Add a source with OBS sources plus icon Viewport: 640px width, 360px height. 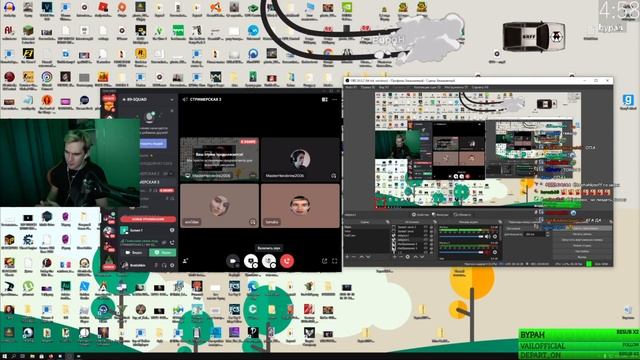(394, 257)
